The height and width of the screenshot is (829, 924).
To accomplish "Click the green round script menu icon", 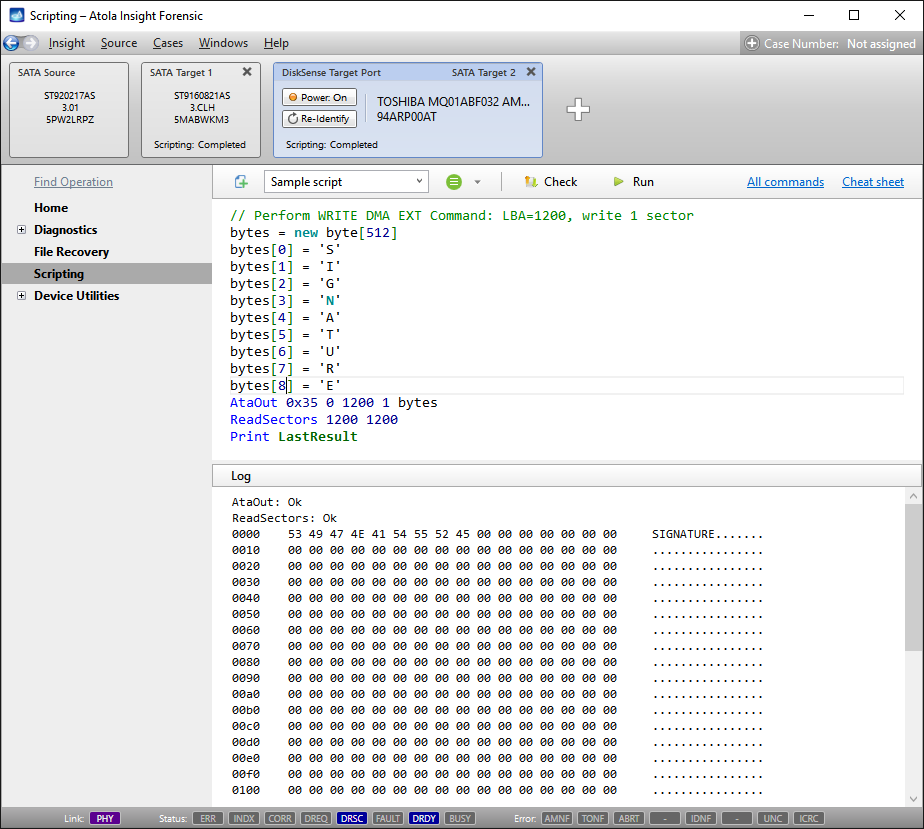I will [454, 181].
